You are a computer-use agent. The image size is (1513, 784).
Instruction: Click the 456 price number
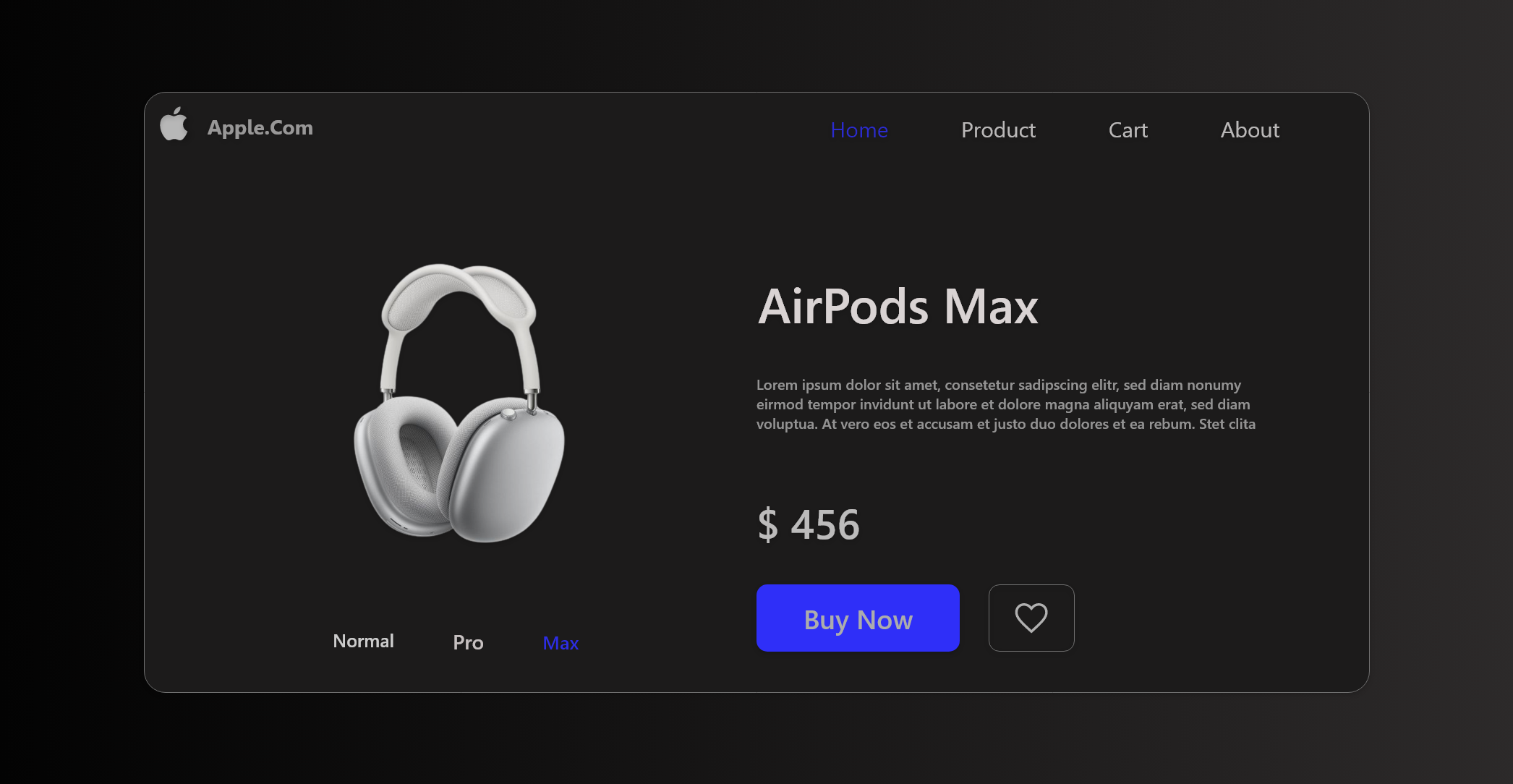click(825, 524)
